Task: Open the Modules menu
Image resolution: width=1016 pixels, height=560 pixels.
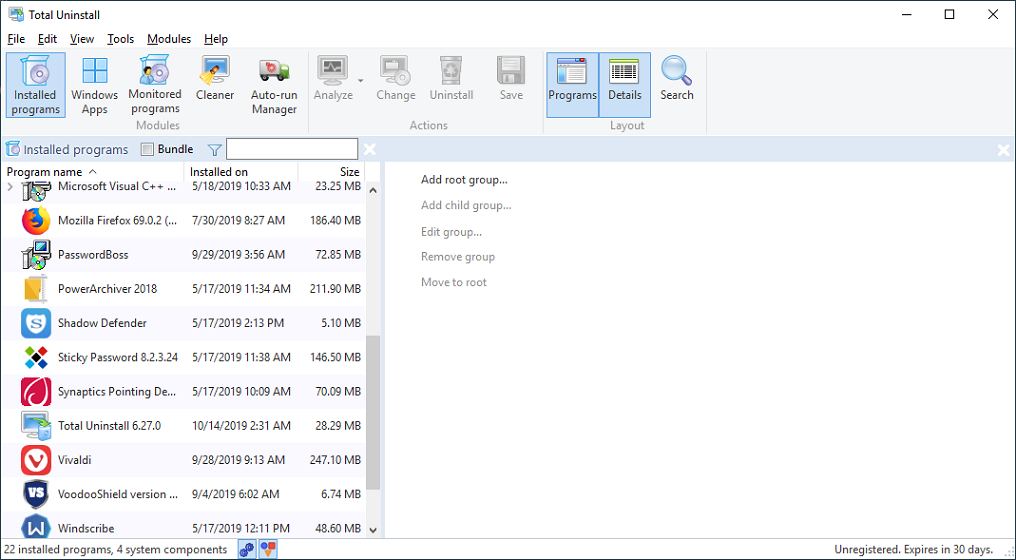Action: 169,39
